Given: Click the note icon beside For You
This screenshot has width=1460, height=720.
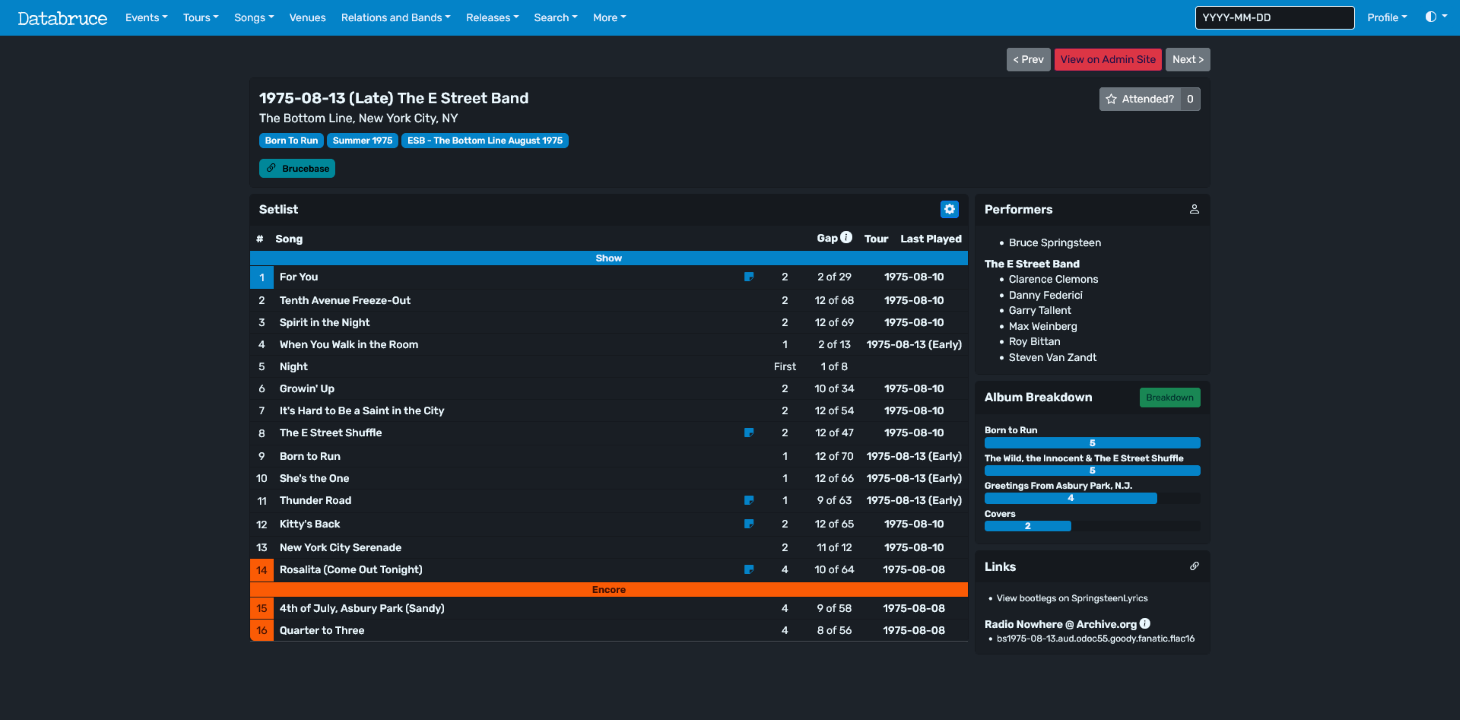Looking at the screenshot, I should 749,277.
